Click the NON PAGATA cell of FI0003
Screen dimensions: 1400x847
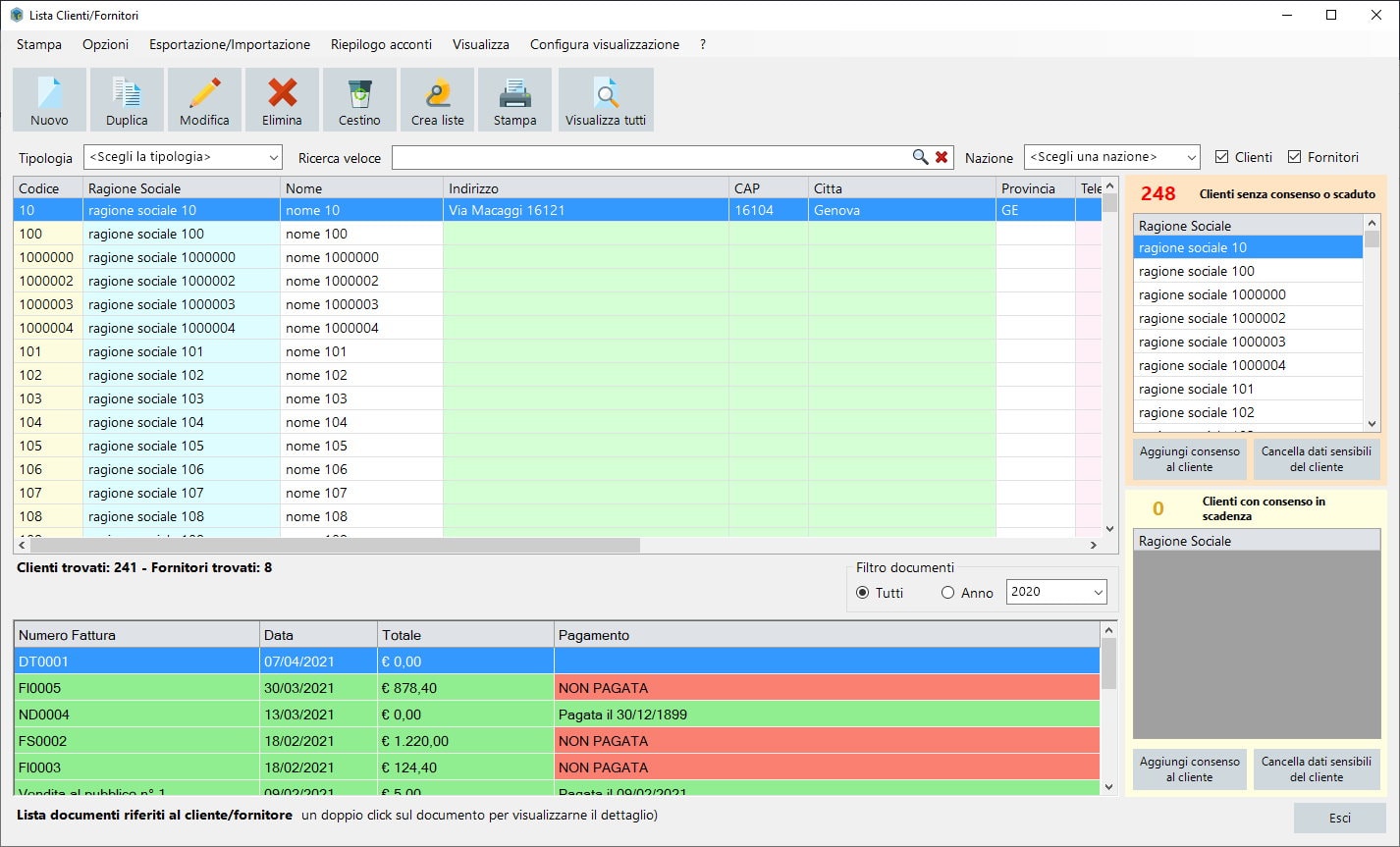827,768
